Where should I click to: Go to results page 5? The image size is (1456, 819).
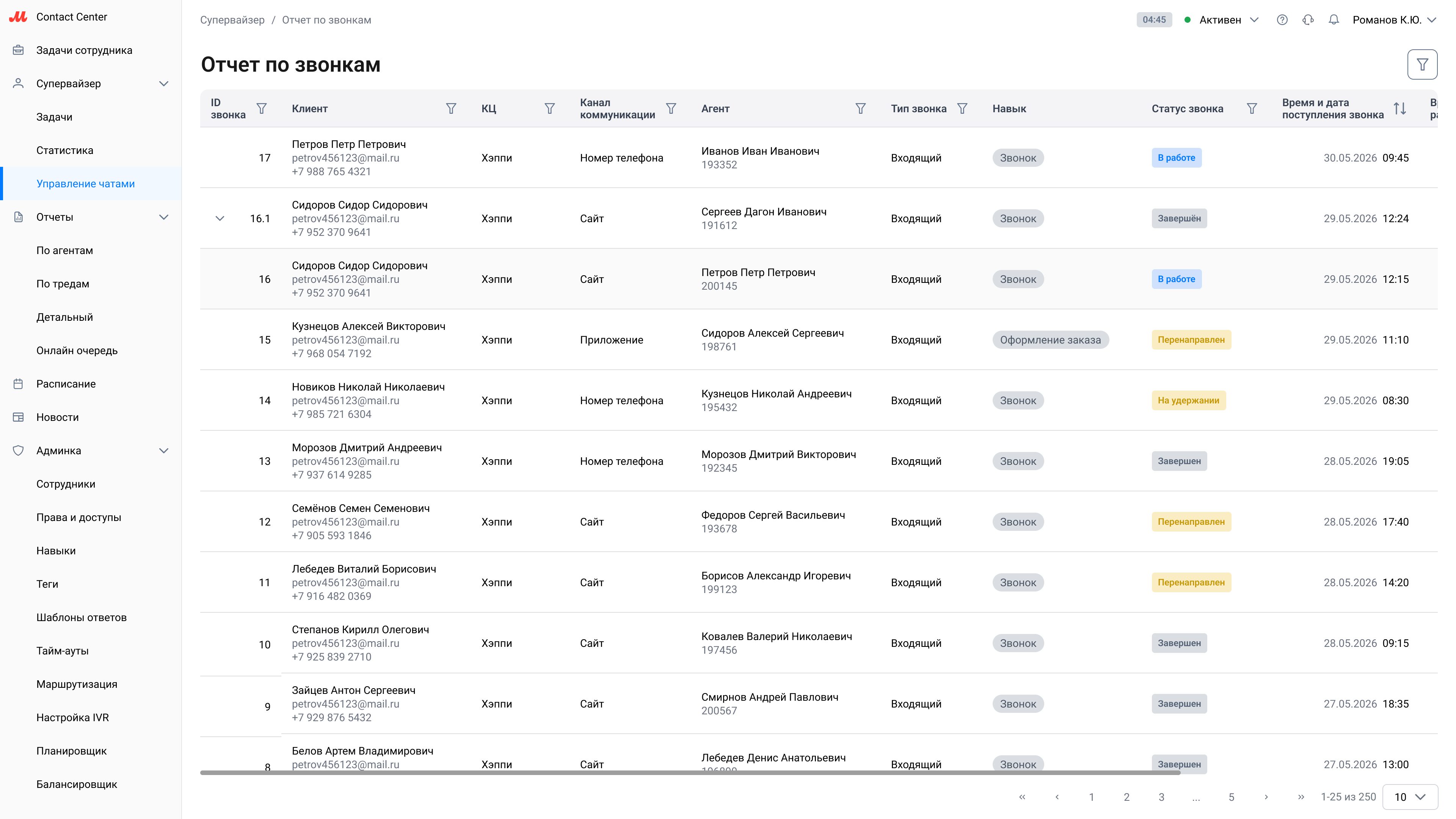pos(1232,797)
